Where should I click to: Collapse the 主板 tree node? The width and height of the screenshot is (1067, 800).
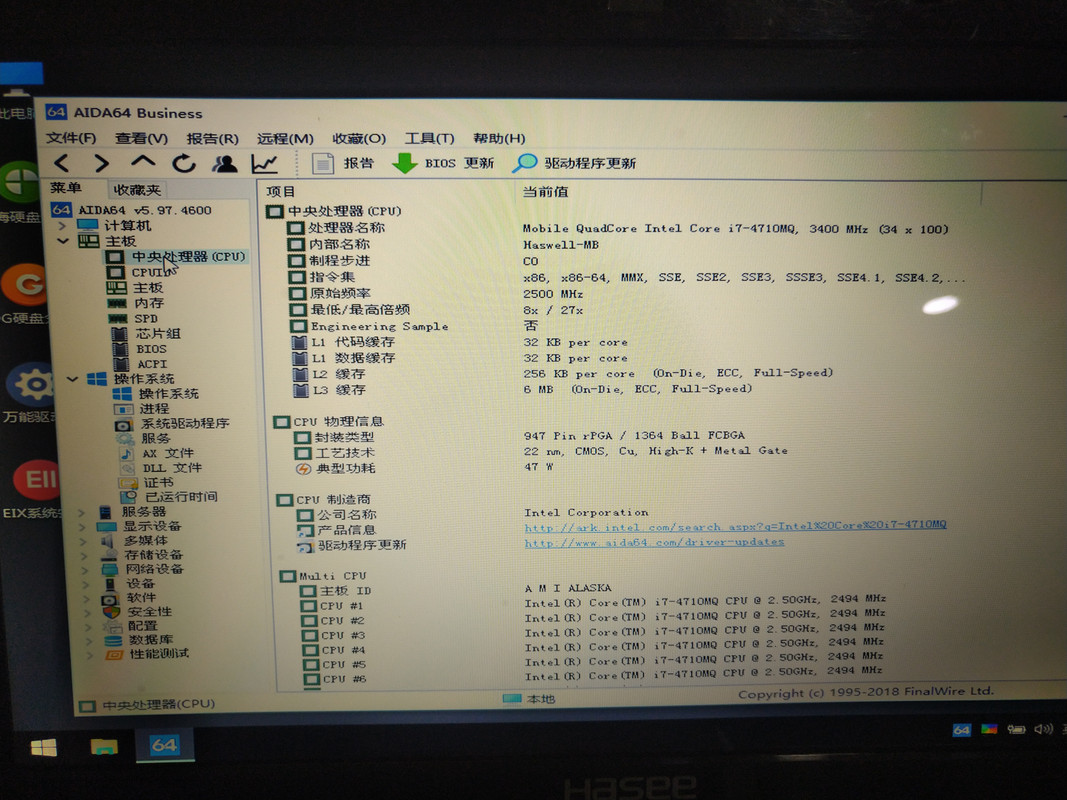pos(63,241)
